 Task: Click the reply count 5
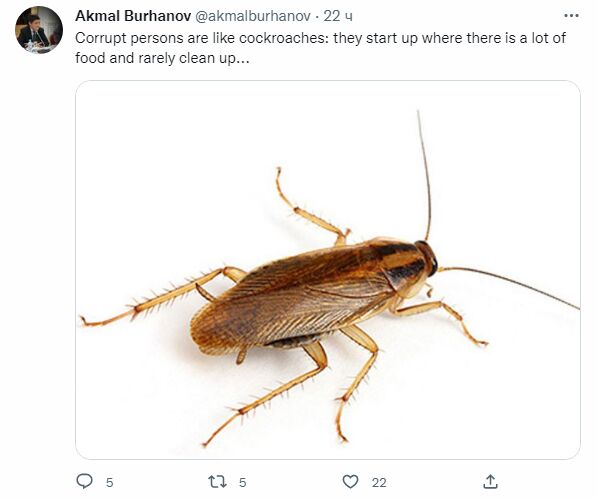[x=110, y=482]
